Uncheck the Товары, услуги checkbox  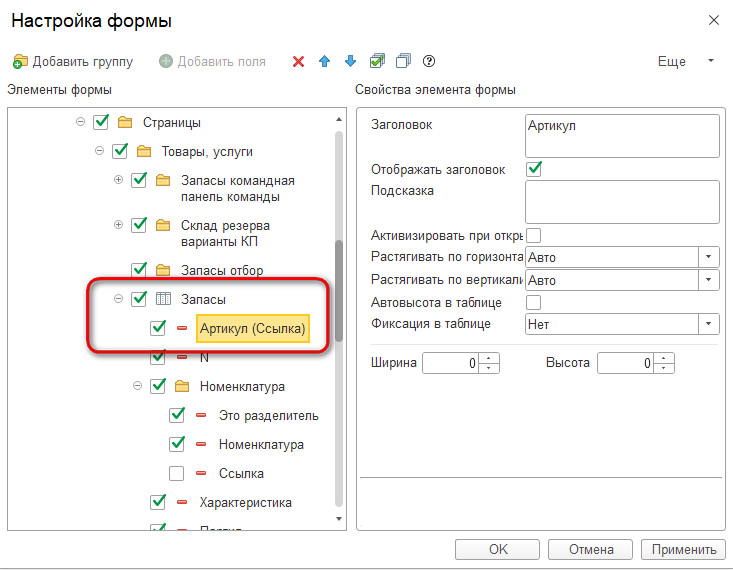tap(120, 151)
